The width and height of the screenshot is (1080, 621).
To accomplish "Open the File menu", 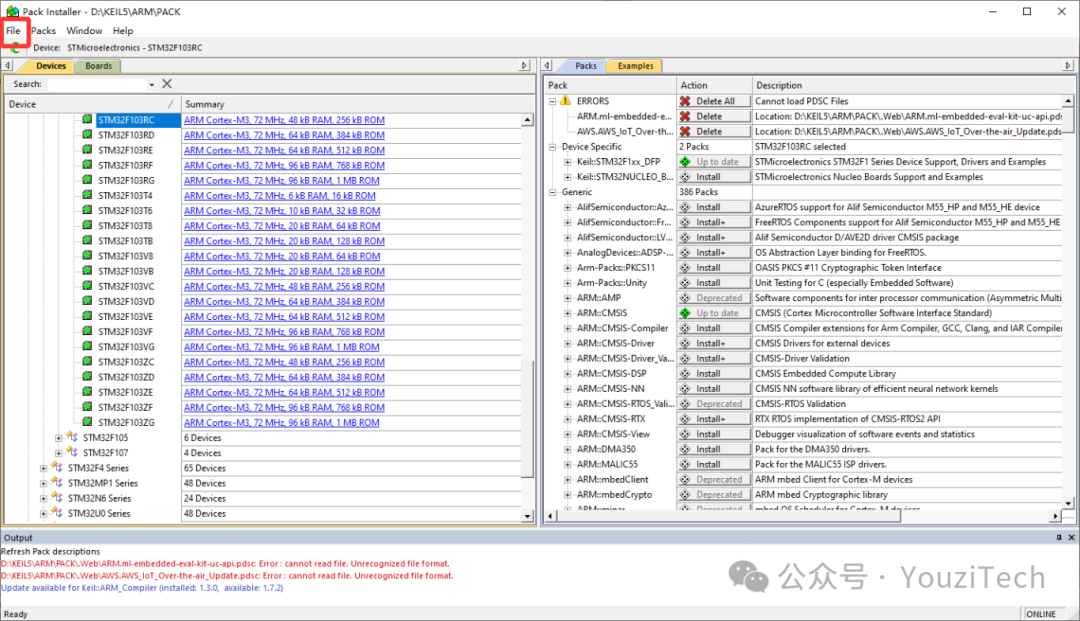I will 13,31.
